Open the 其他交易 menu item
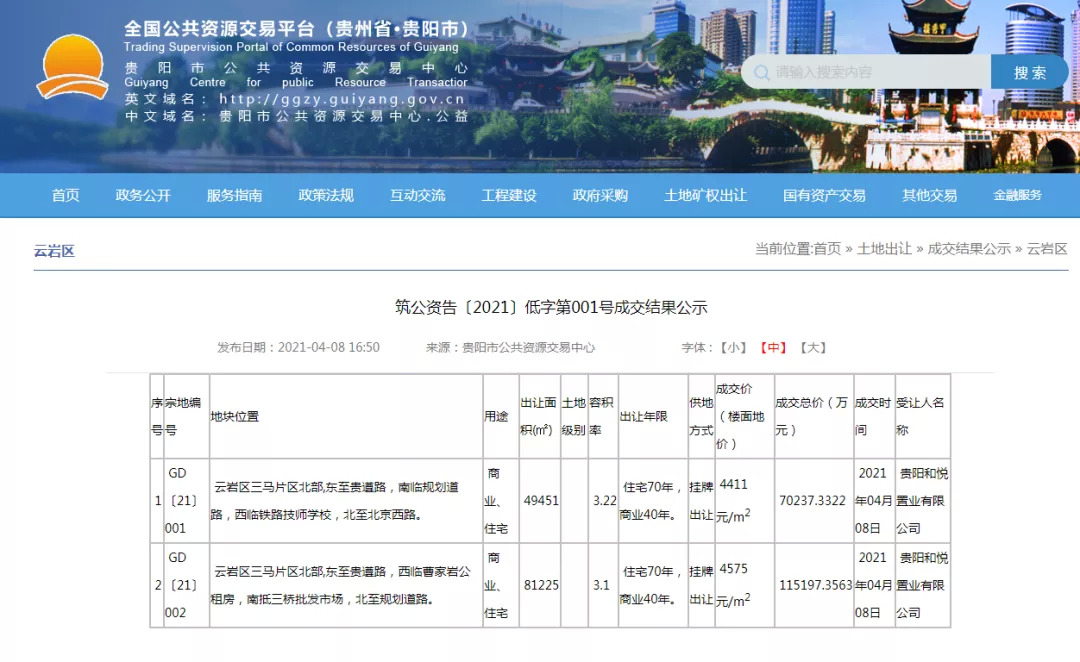 pos(930,195)
